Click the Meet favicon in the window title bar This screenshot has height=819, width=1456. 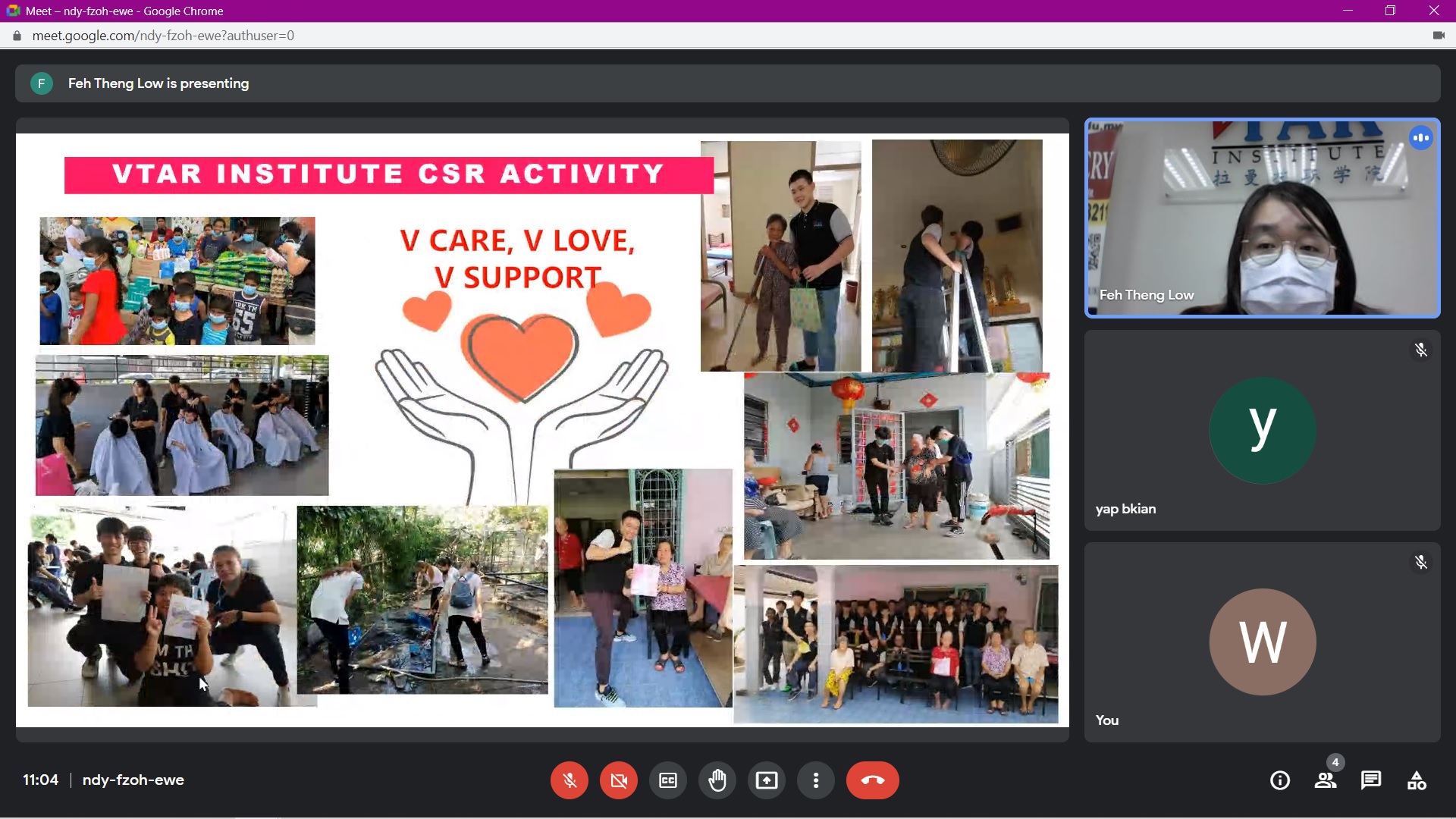13,11
